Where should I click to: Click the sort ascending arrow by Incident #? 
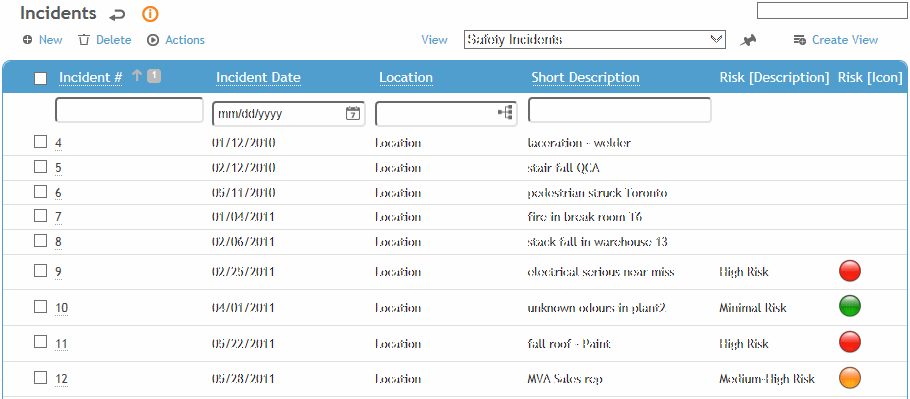point(136,75)
